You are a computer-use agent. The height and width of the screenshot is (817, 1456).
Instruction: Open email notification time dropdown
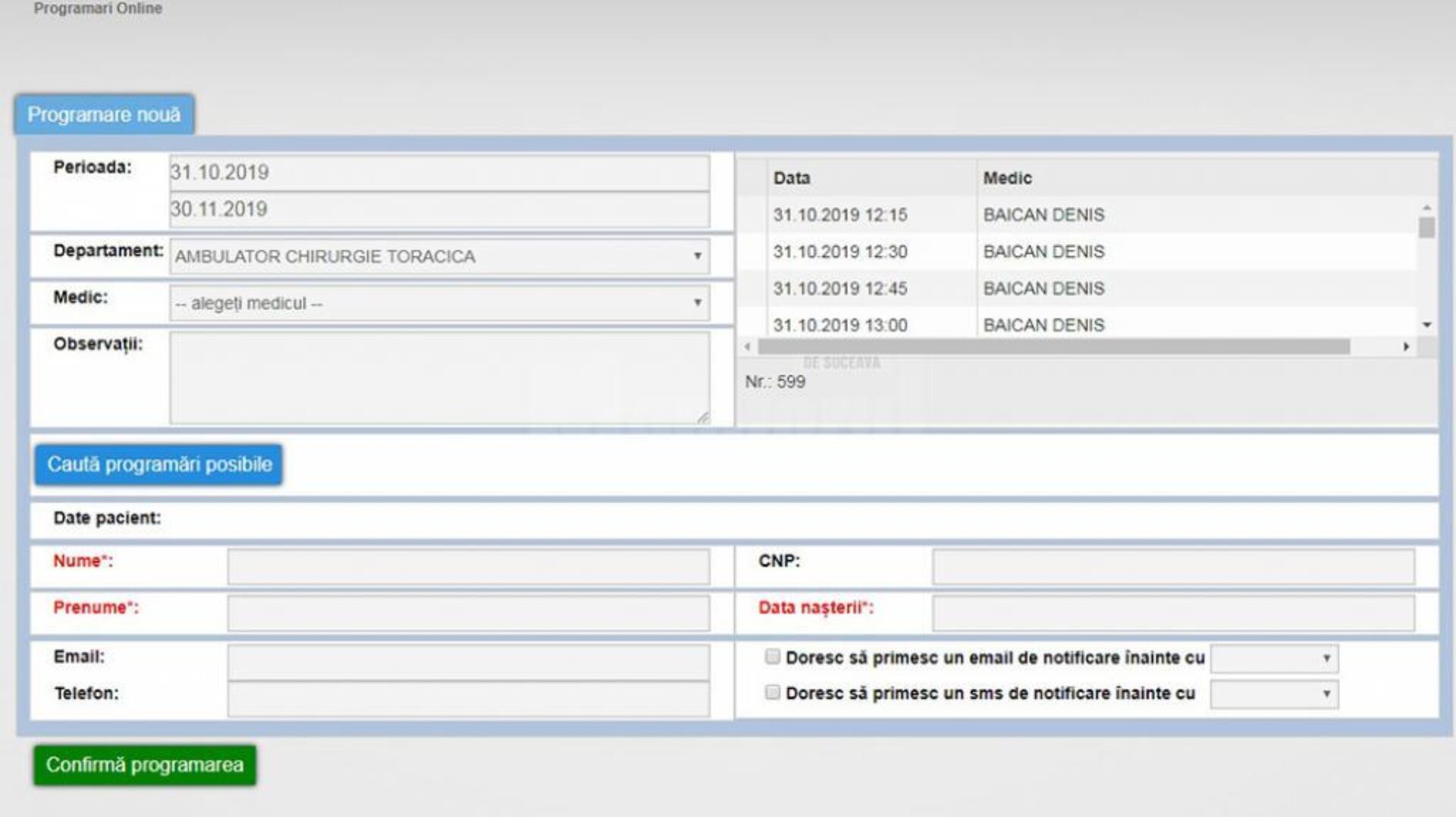click(x=1275, y=659)
